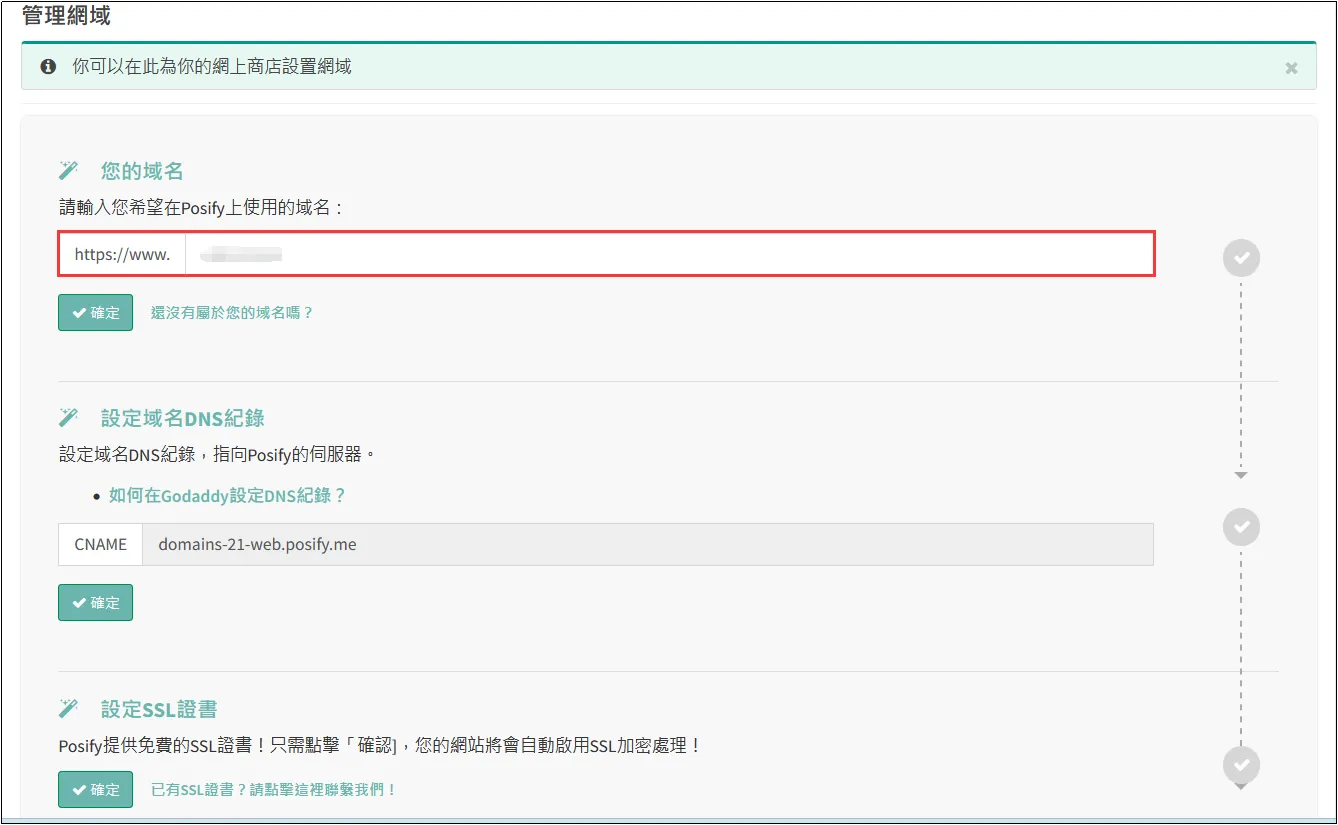This screenshot has width=1338, height=825.
Task: Click the https://www. prefix label
Action: 122,255
